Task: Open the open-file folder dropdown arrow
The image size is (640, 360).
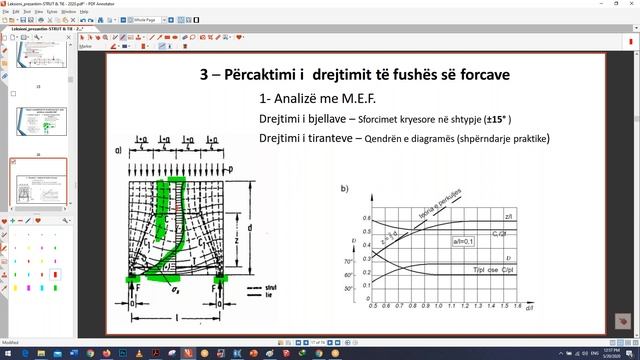Action: pos(17,20)
